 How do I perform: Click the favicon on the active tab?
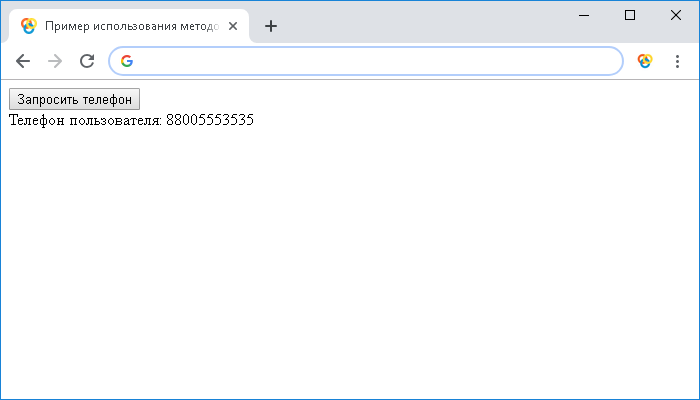click(x=29, y=26)
